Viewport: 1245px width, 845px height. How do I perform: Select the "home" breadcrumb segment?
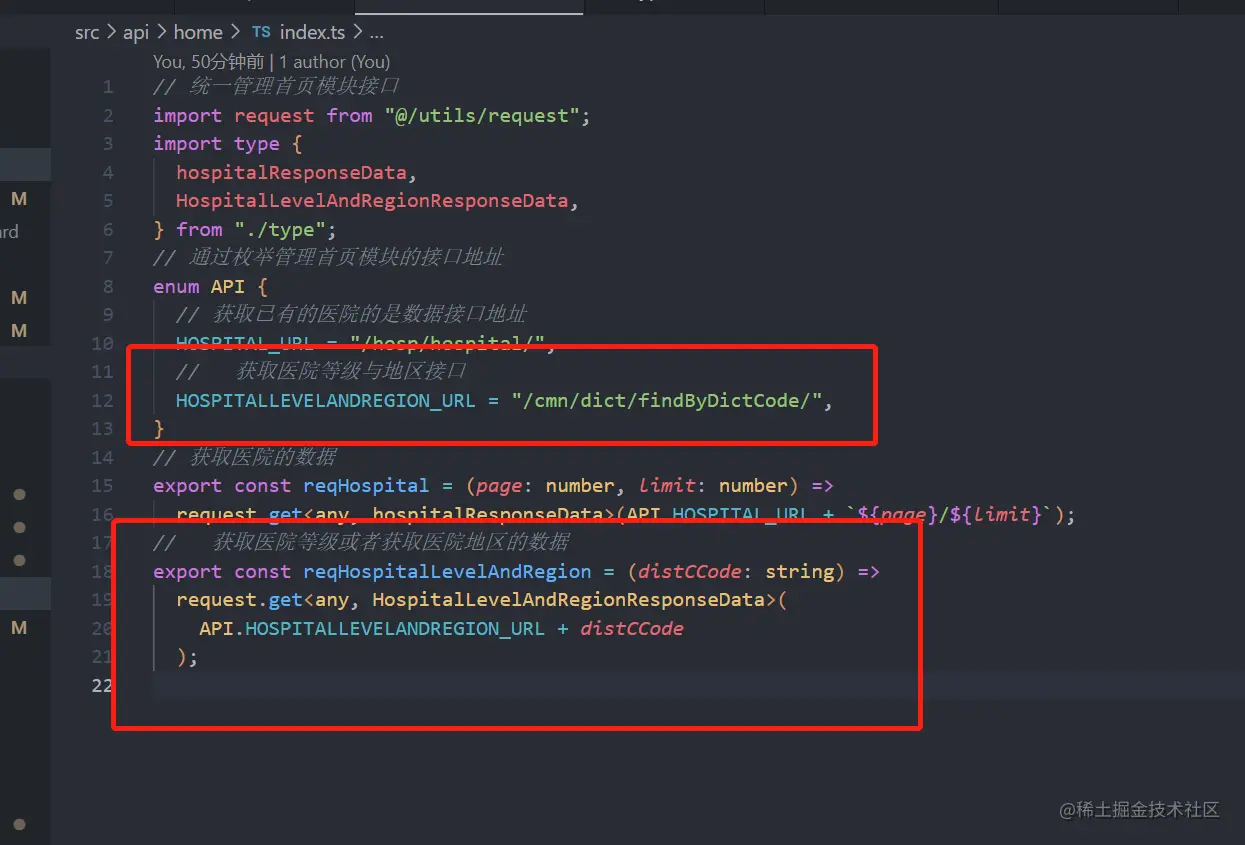(x=198, y=32)
